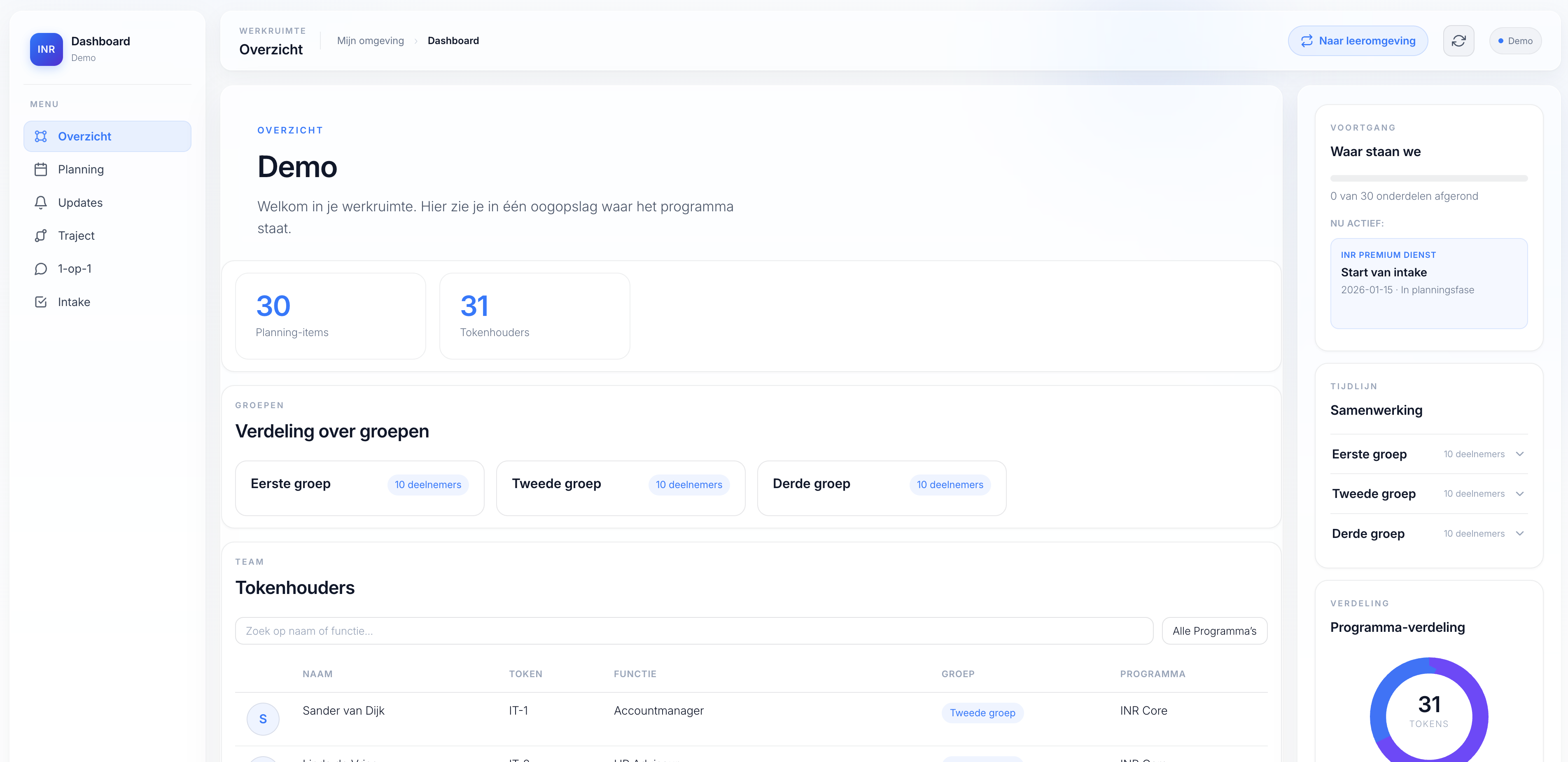Expand Tweede groep in Samenwerking
This screenshot has height=762, width=1568.
[x=1428, y=493]
